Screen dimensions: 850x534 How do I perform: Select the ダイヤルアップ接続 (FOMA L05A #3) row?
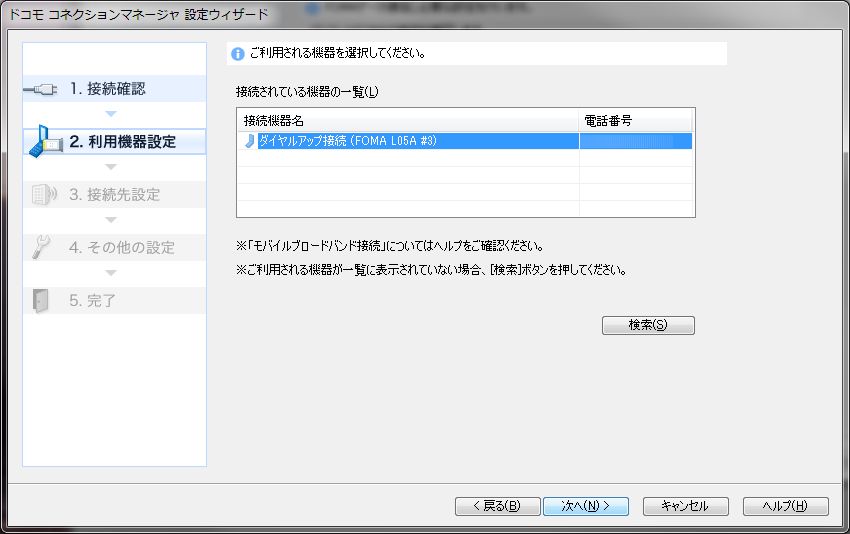tap(465, 141)
